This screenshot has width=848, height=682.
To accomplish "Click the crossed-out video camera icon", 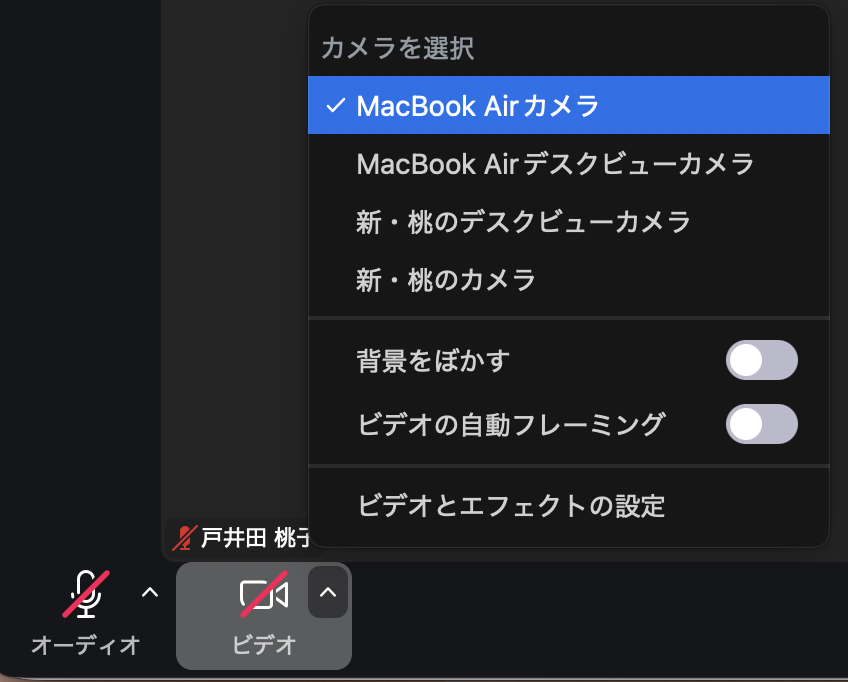I will click(264, 594).
